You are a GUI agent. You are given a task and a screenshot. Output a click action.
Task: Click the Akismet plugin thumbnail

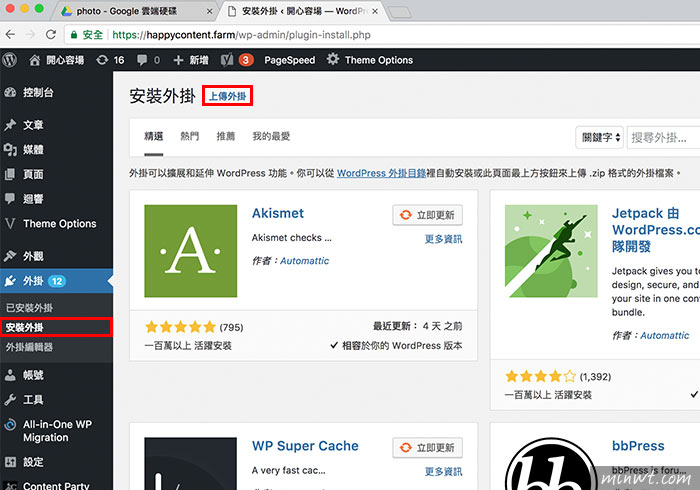point(191,251)
